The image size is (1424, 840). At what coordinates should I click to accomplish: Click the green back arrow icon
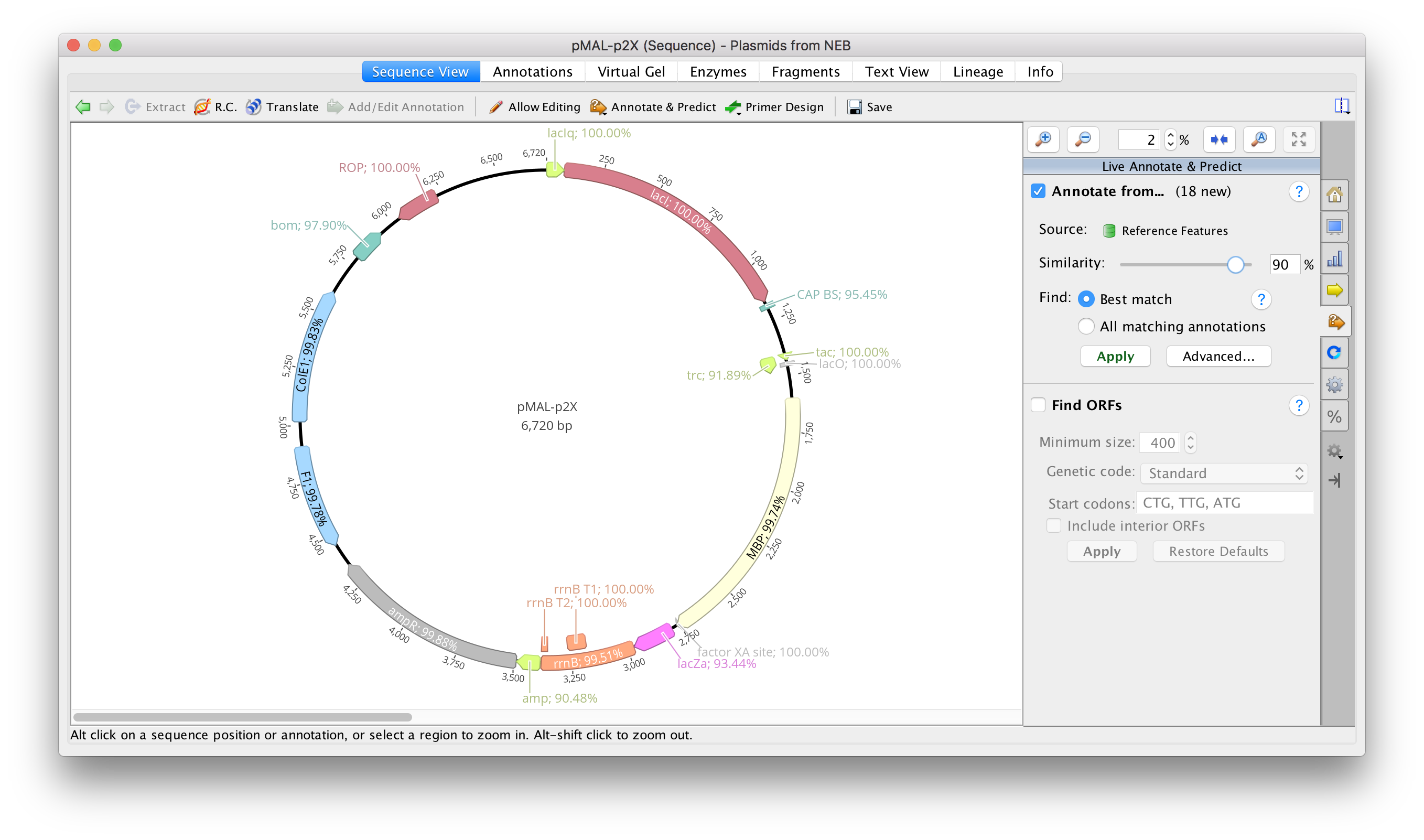(x=83, y=106)
